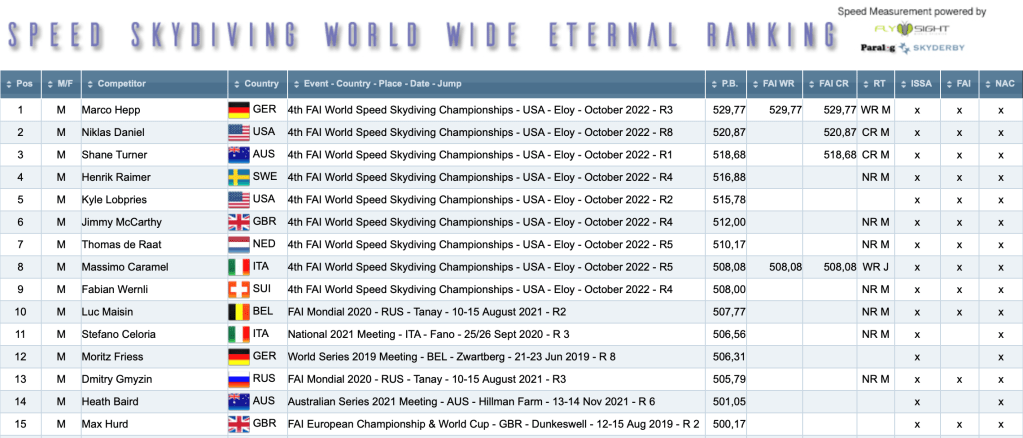Sort by ISSA column header
The height and width of the screenshot is (438, 1023).
pyautogui.click(x=916, y=84)
